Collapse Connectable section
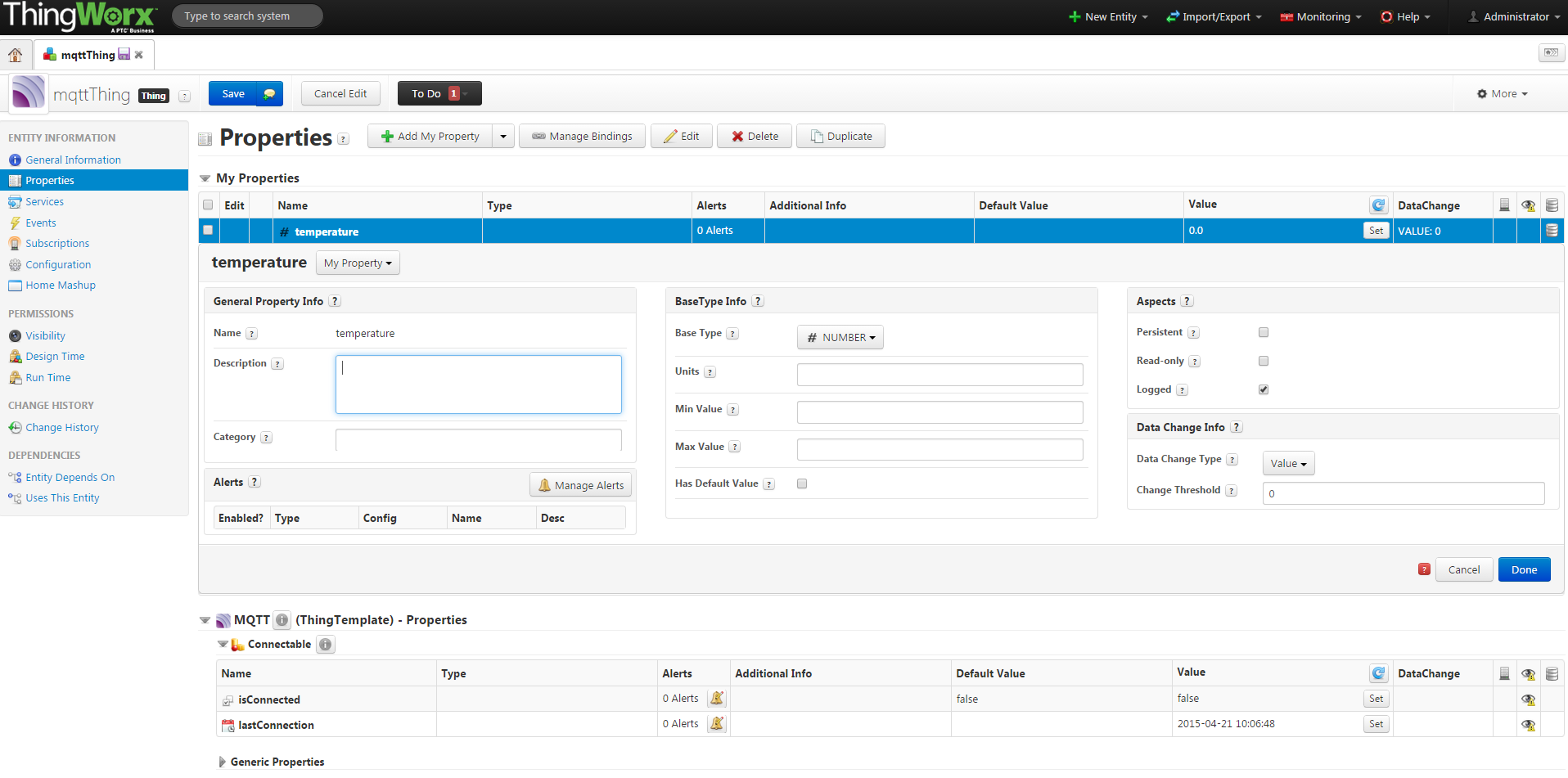Image resolution: width=1568 pixels, height=778 pixels. (x=223, y=645)
